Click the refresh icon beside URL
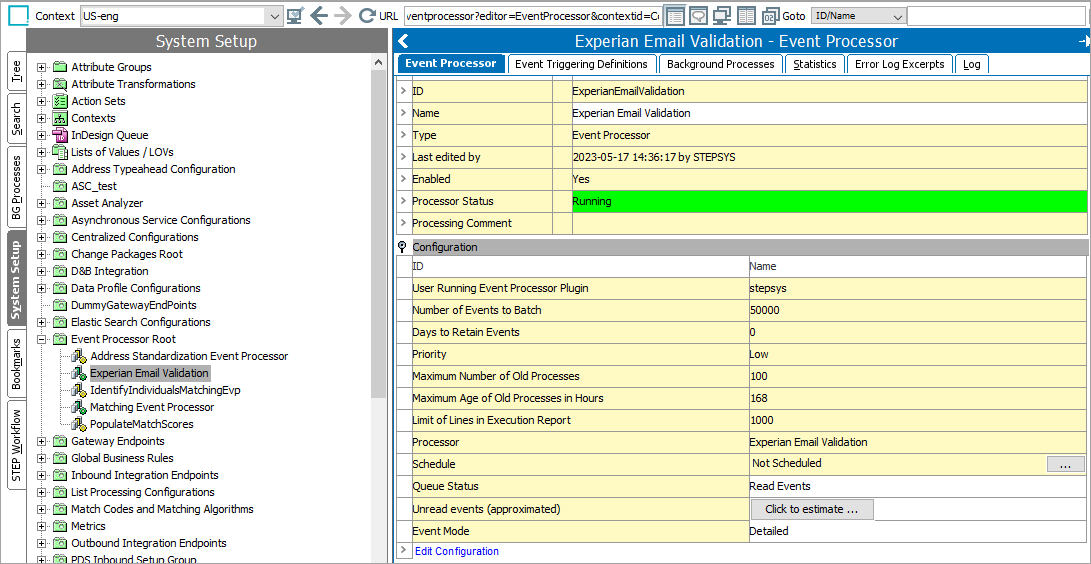Viewport: 1091px width, 564px height. tap(366, 16)
